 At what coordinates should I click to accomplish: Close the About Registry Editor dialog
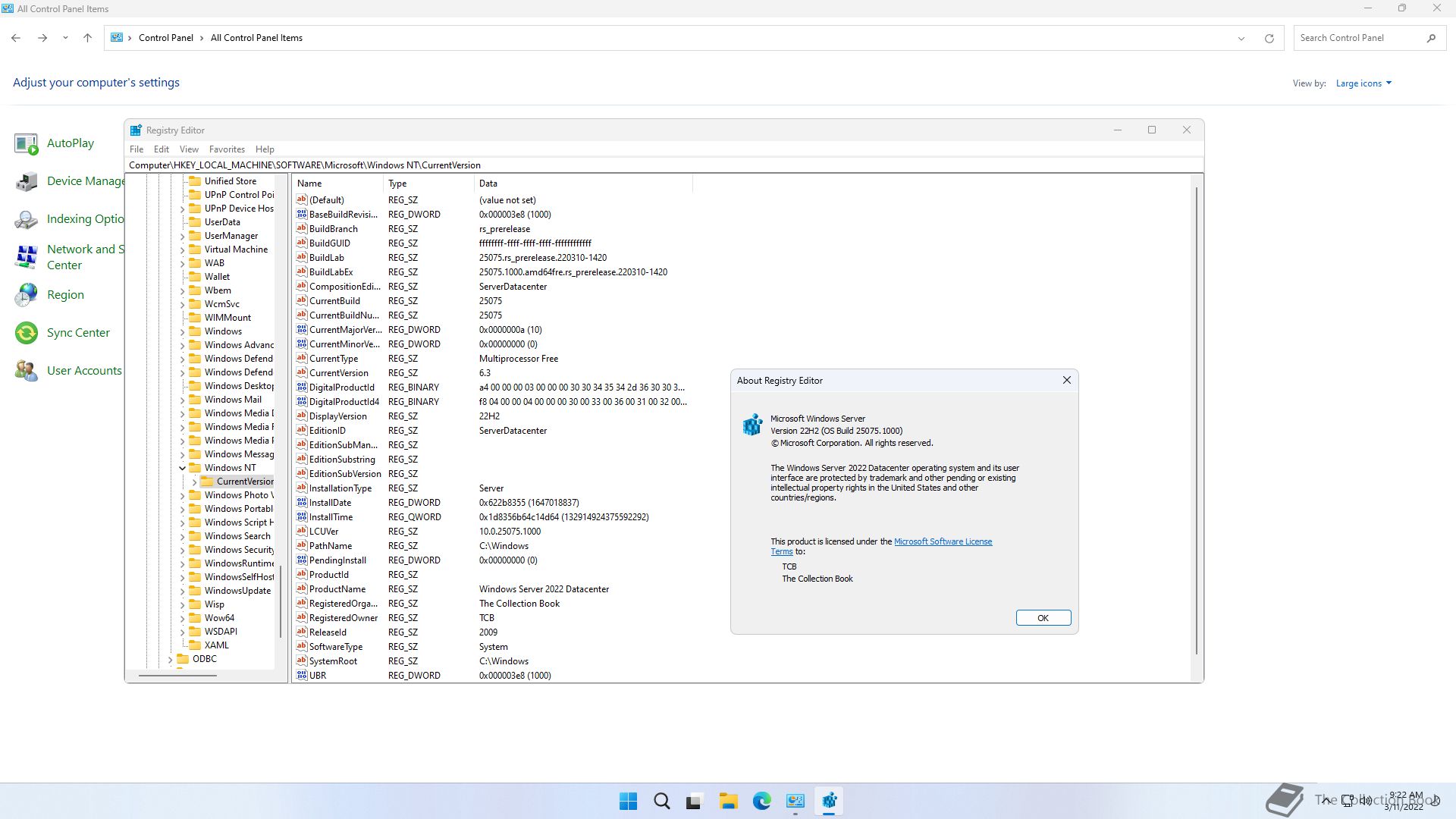(1067, 380)
